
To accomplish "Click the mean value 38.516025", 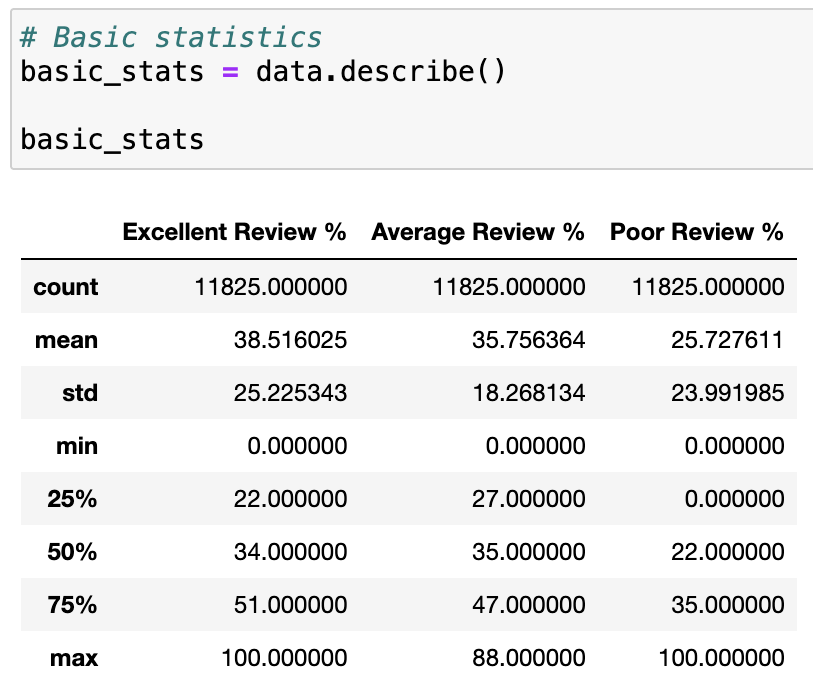I will pos(290,340).
